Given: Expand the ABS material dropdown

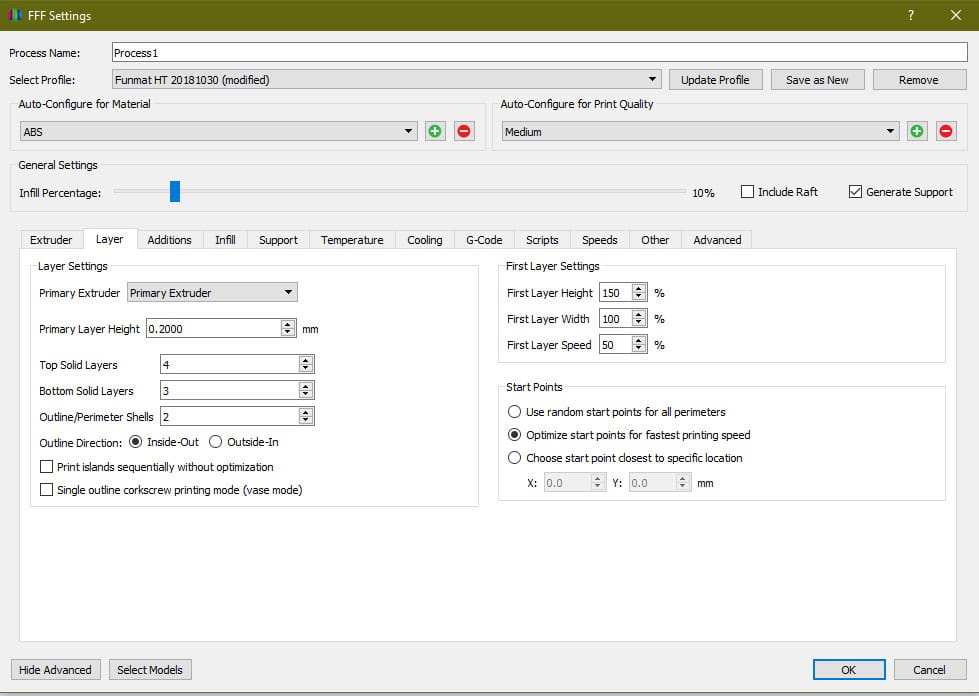Looking at the screenshot, I should pos(409,131).
